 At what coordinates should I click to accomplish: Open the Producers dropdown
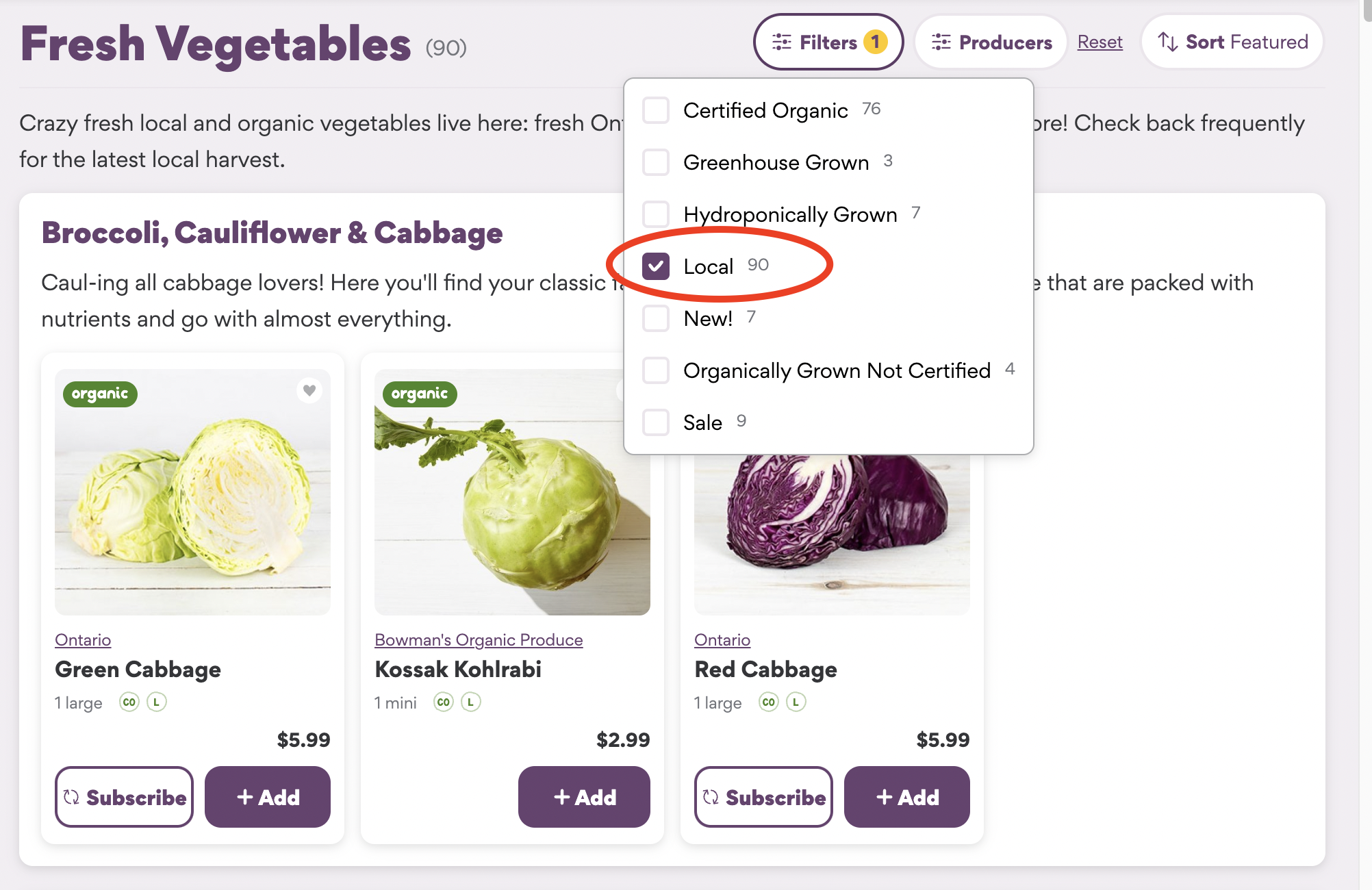(991, 42)
